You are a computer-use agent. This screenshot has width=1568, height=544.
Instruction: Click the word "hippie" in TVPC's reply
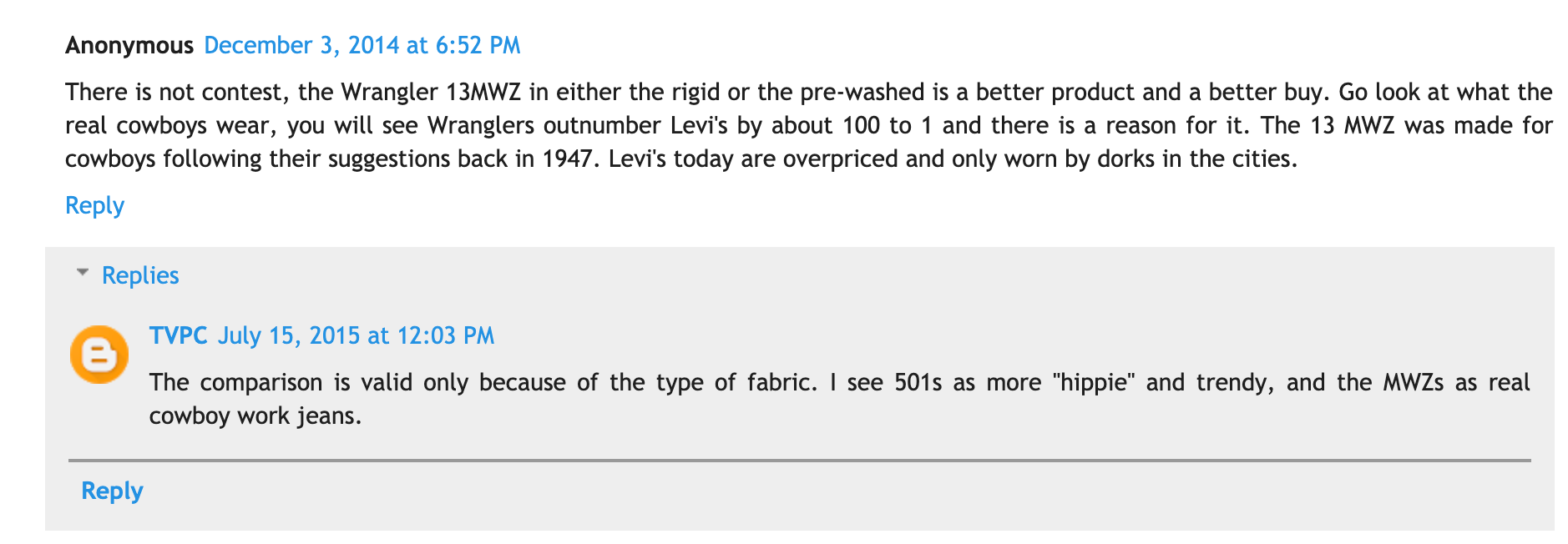(1094, 382)
